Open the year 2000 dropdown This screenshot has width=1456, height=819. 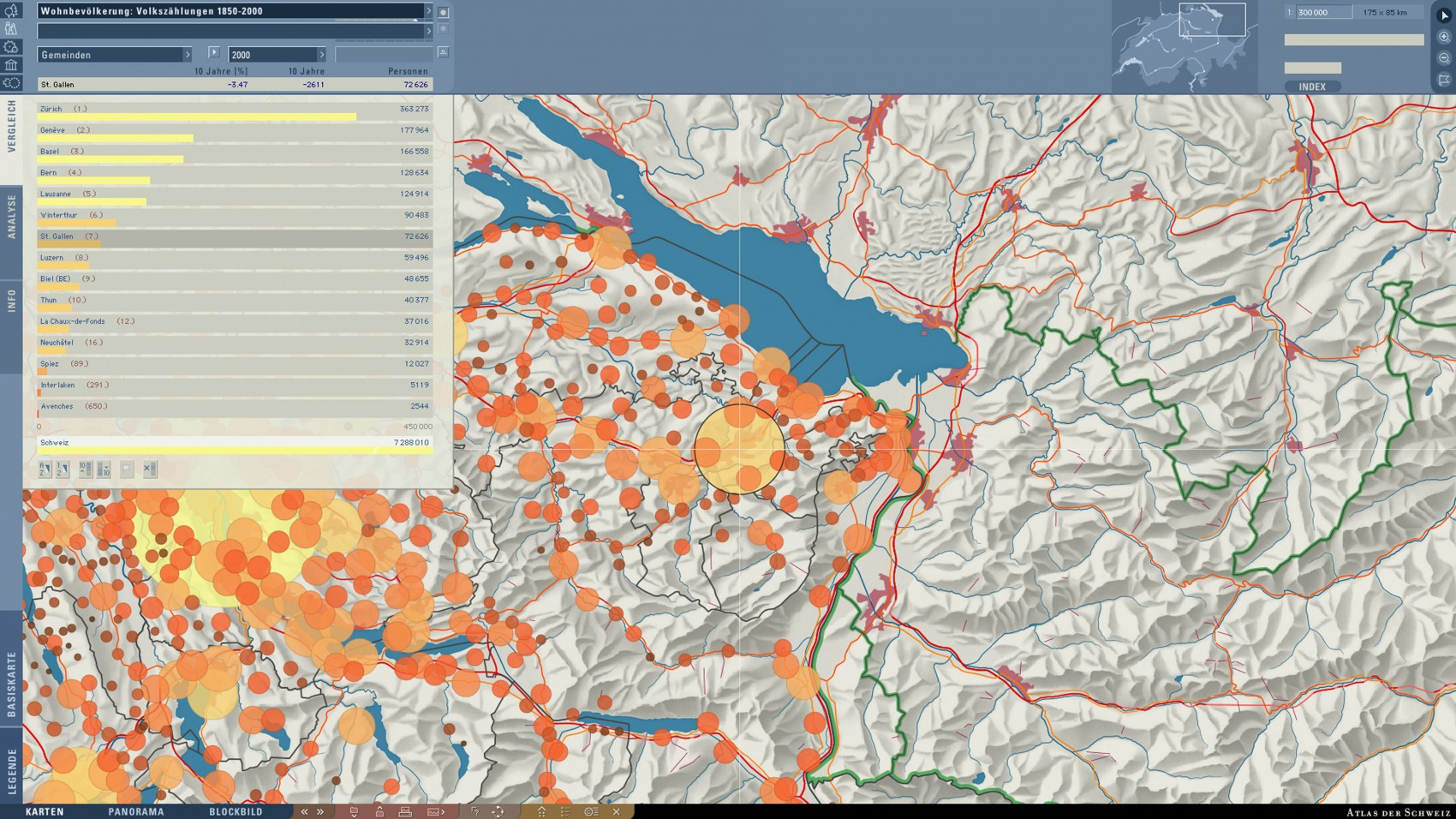click(277, 54)
